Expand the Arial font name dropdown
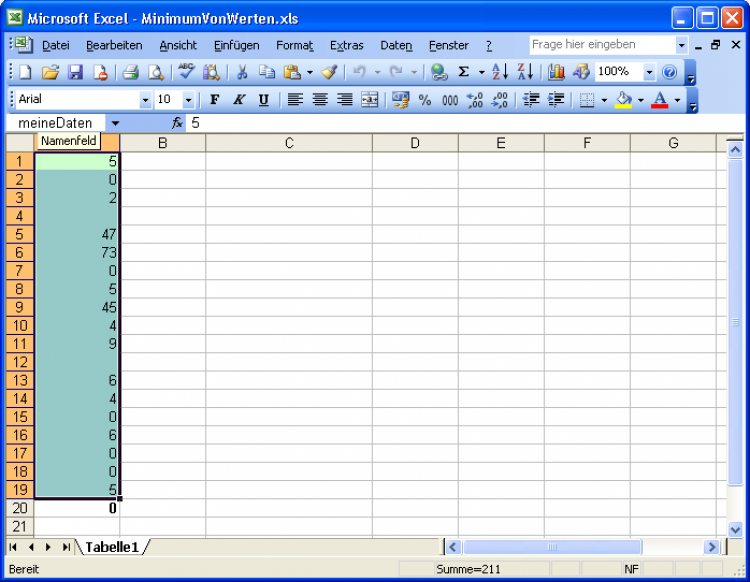Screen dimensions: 750x582 point(145,100)
